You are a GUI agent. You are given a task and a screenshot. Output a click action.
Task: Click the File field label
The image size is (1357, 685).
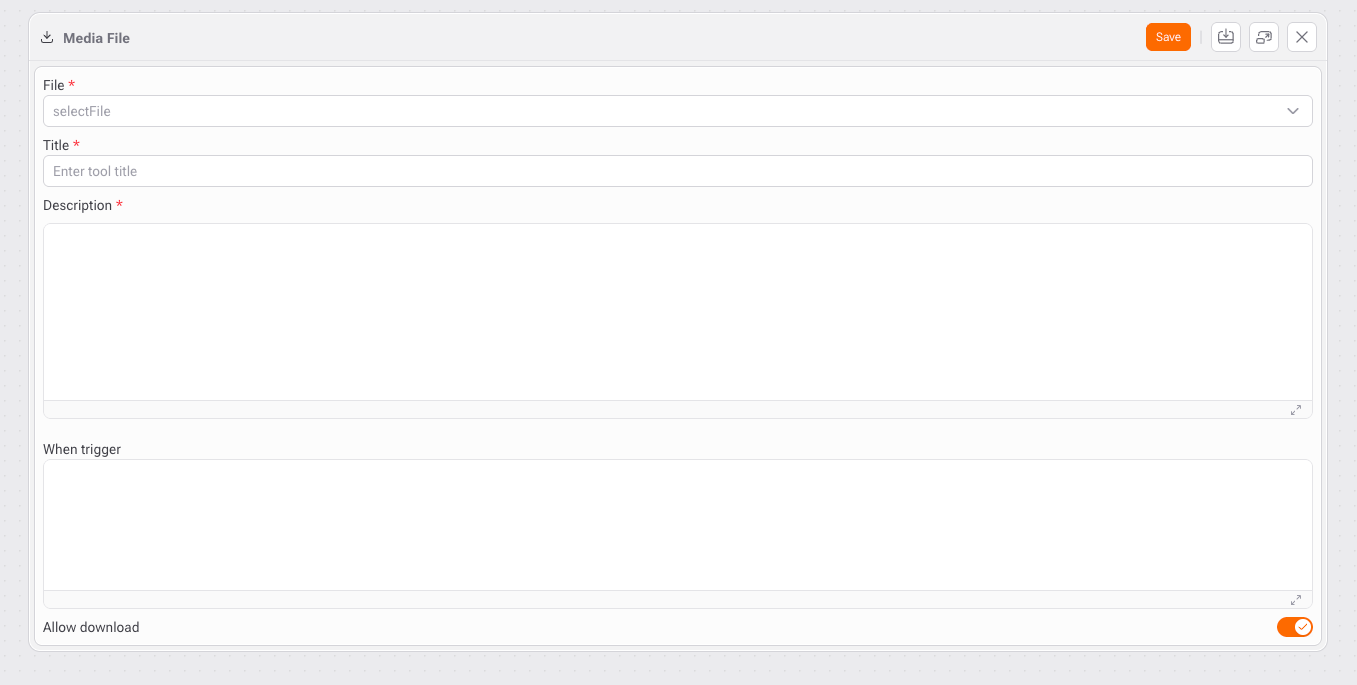click(53, 85)
